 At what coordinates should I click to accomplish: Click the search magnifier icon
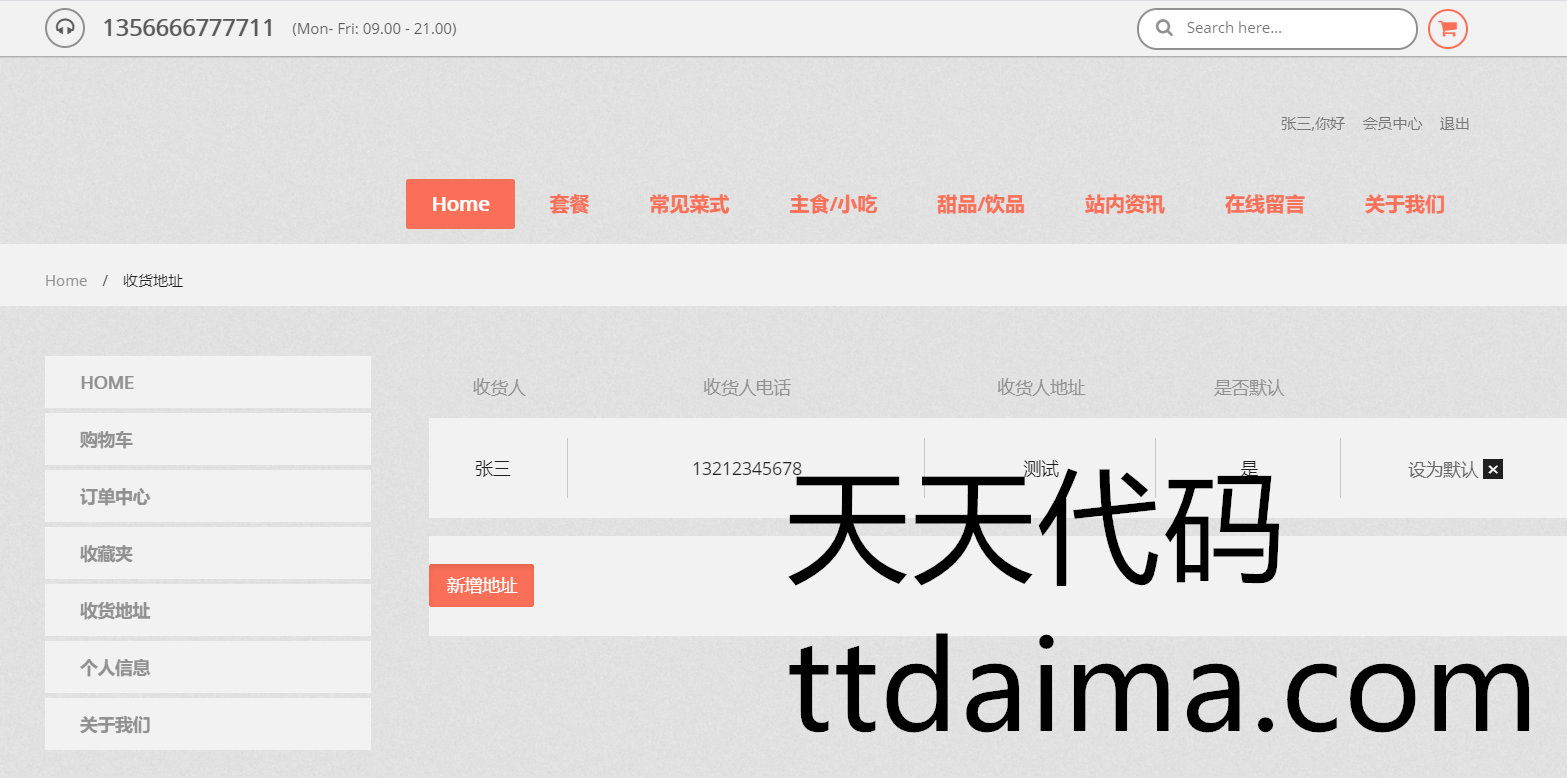[1164, 28]
